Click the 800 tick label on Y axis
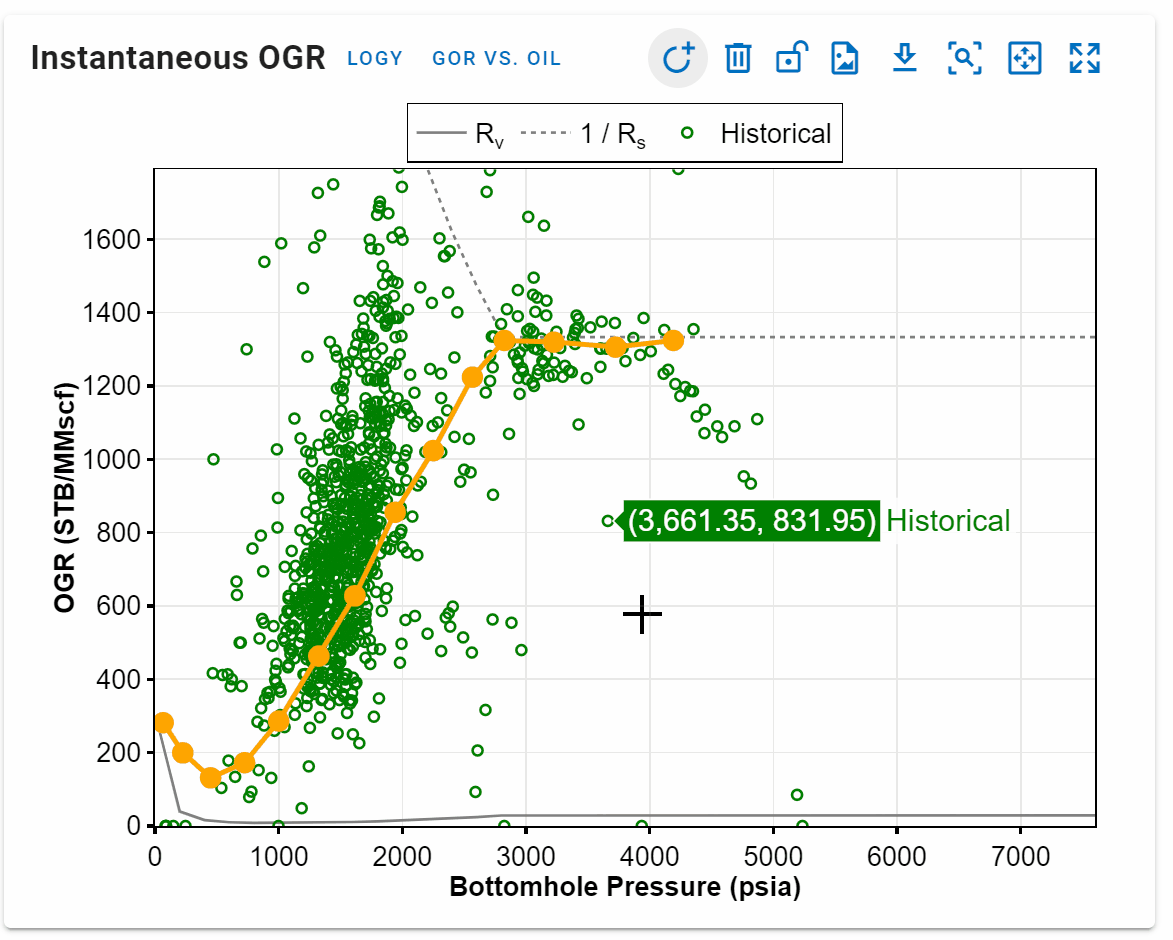Image resolution: width=1173 pixels, height=940 pixels. coord(118,532)
